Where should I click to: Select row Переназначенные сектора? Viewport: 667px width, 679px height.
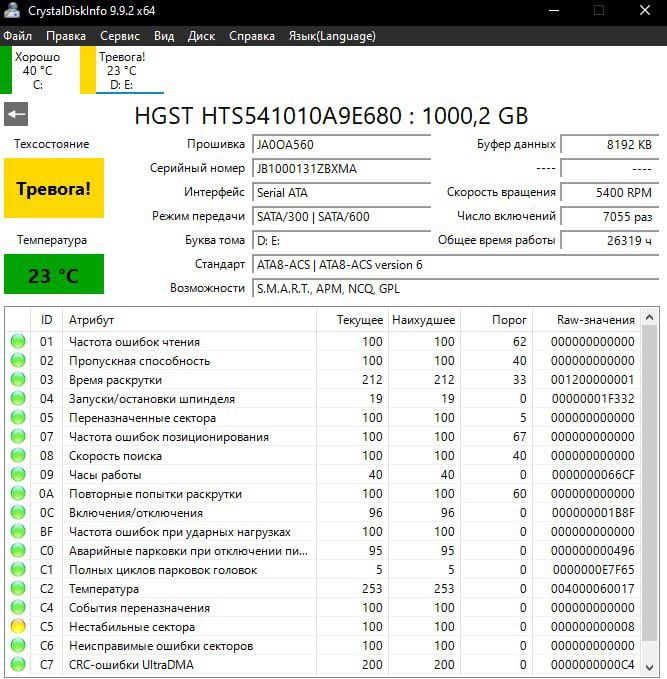(323, 417)
